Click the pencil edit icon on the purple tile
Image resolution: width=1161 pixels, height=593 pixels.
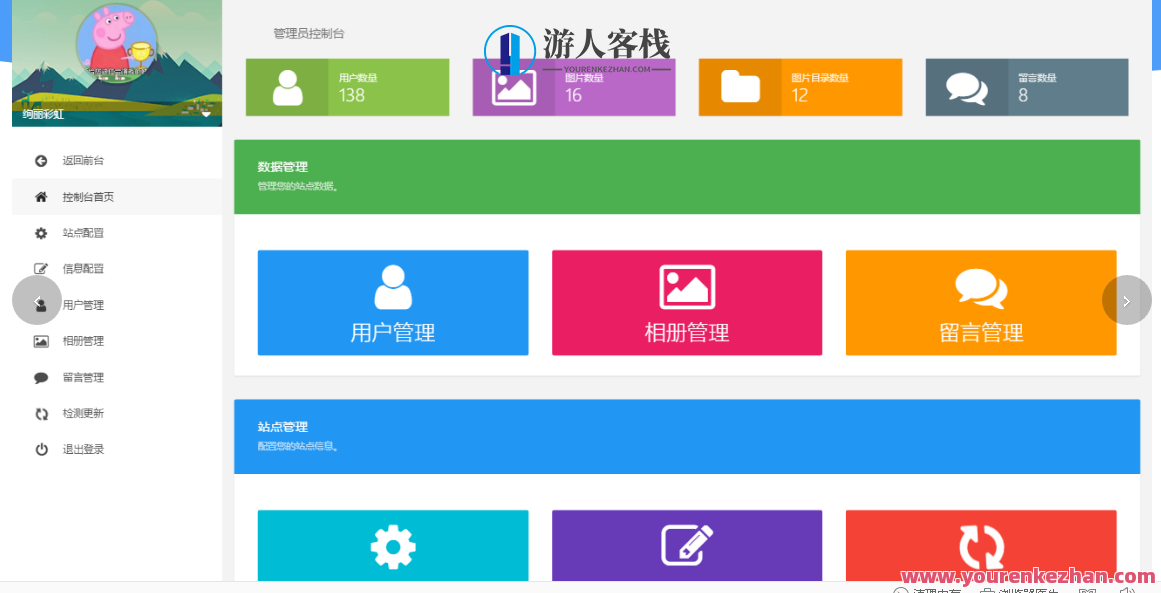(687, 546)
